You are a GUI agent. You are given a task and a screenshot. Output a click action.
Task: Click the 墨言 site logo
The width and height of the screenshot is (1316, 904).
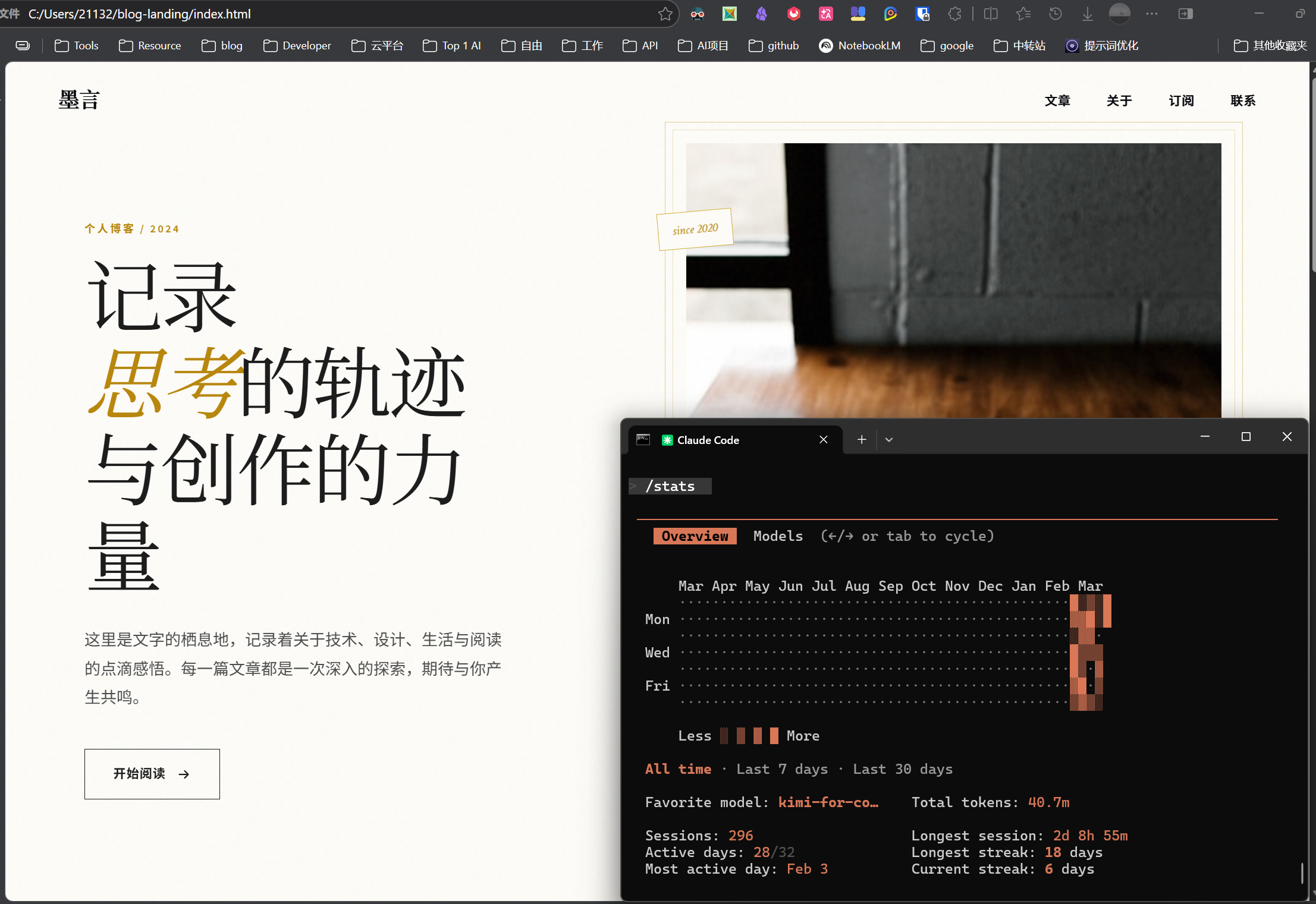[x=79, y=100]
